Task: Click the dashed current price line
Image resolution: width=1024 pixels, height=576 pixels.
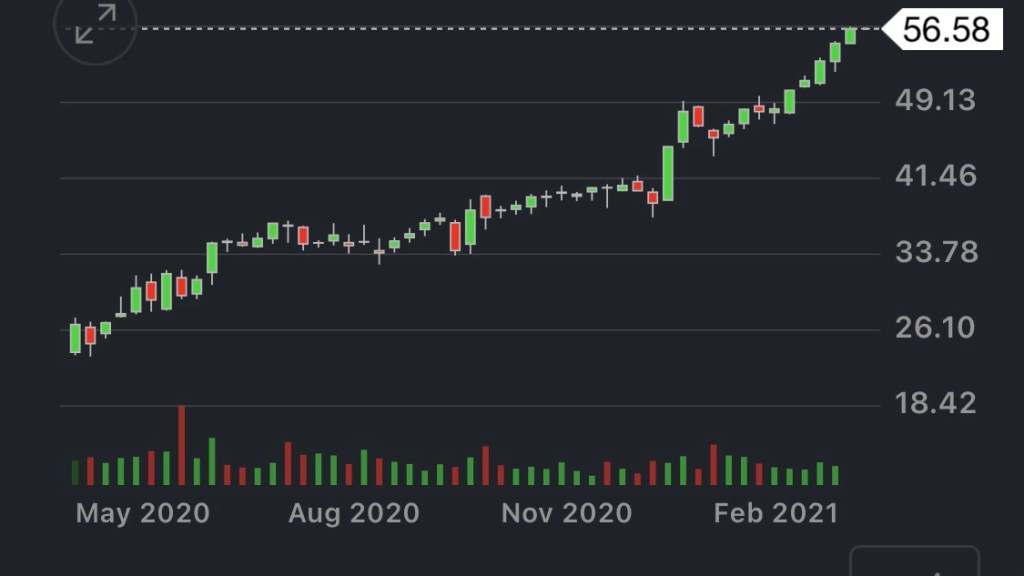Action: click(x=500, y=29)
